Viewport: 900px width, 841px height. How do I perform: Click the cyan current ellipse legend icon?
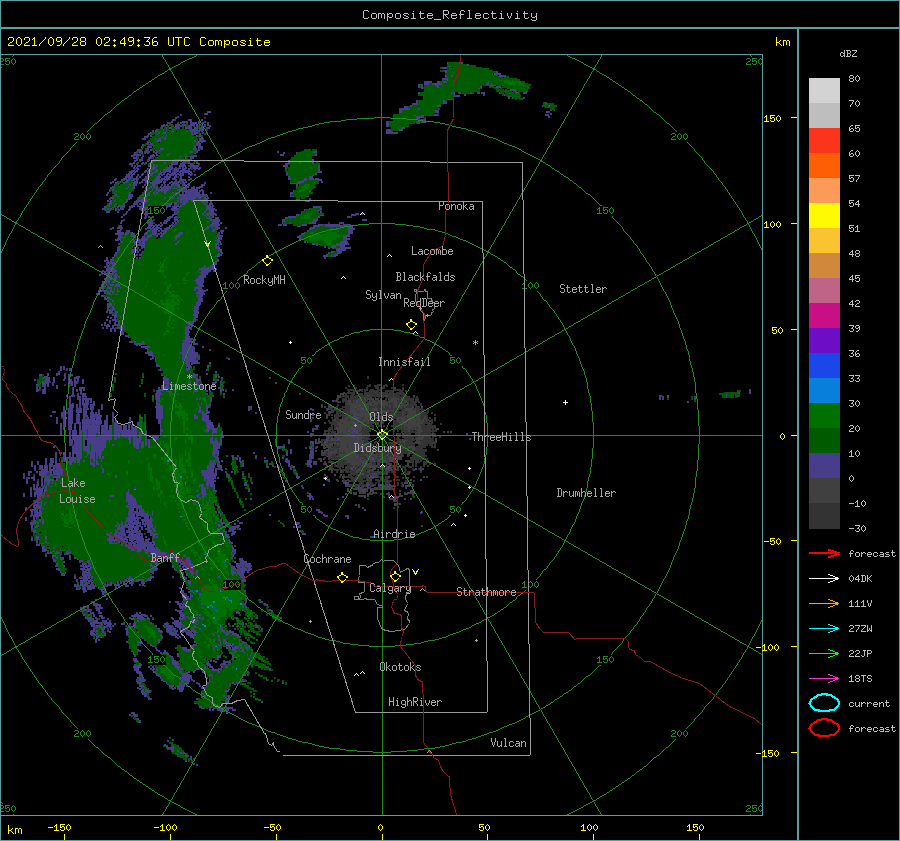[x=824, y=703]
